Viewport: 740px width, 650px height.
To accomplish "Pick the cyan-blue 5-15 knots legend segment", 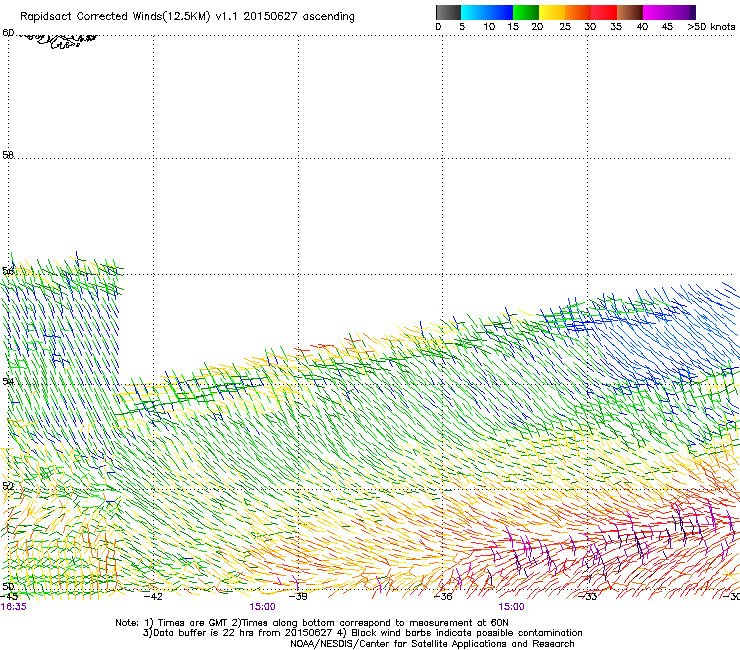I will [487, 12].
